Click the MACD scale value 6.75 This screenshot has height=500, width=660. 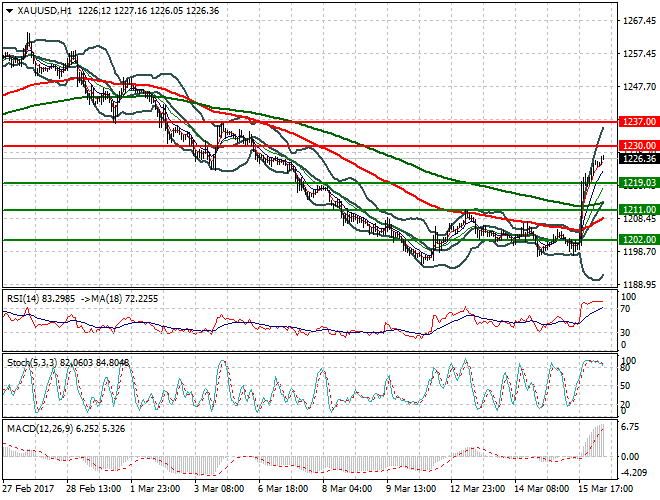pyautogui.click(x=631, y=425)
